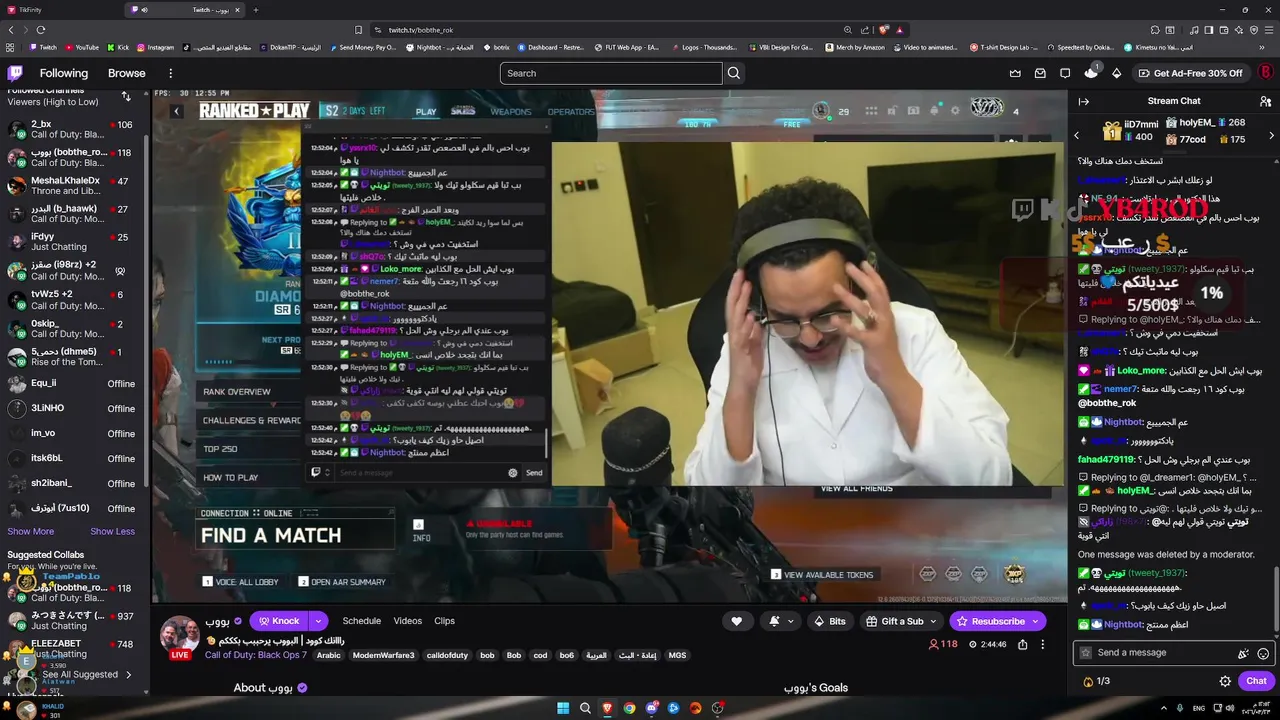
Task: Expand the notification bell dropdown arrow
Action: coord(790,621)
